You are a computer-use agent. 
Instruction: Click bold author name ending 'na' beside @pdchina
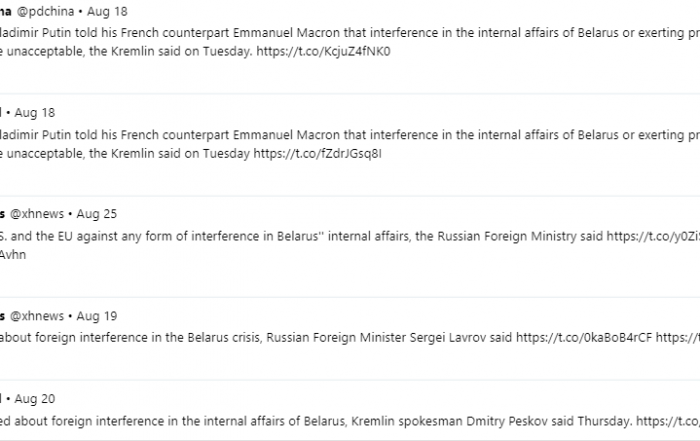tap(5, 12)
